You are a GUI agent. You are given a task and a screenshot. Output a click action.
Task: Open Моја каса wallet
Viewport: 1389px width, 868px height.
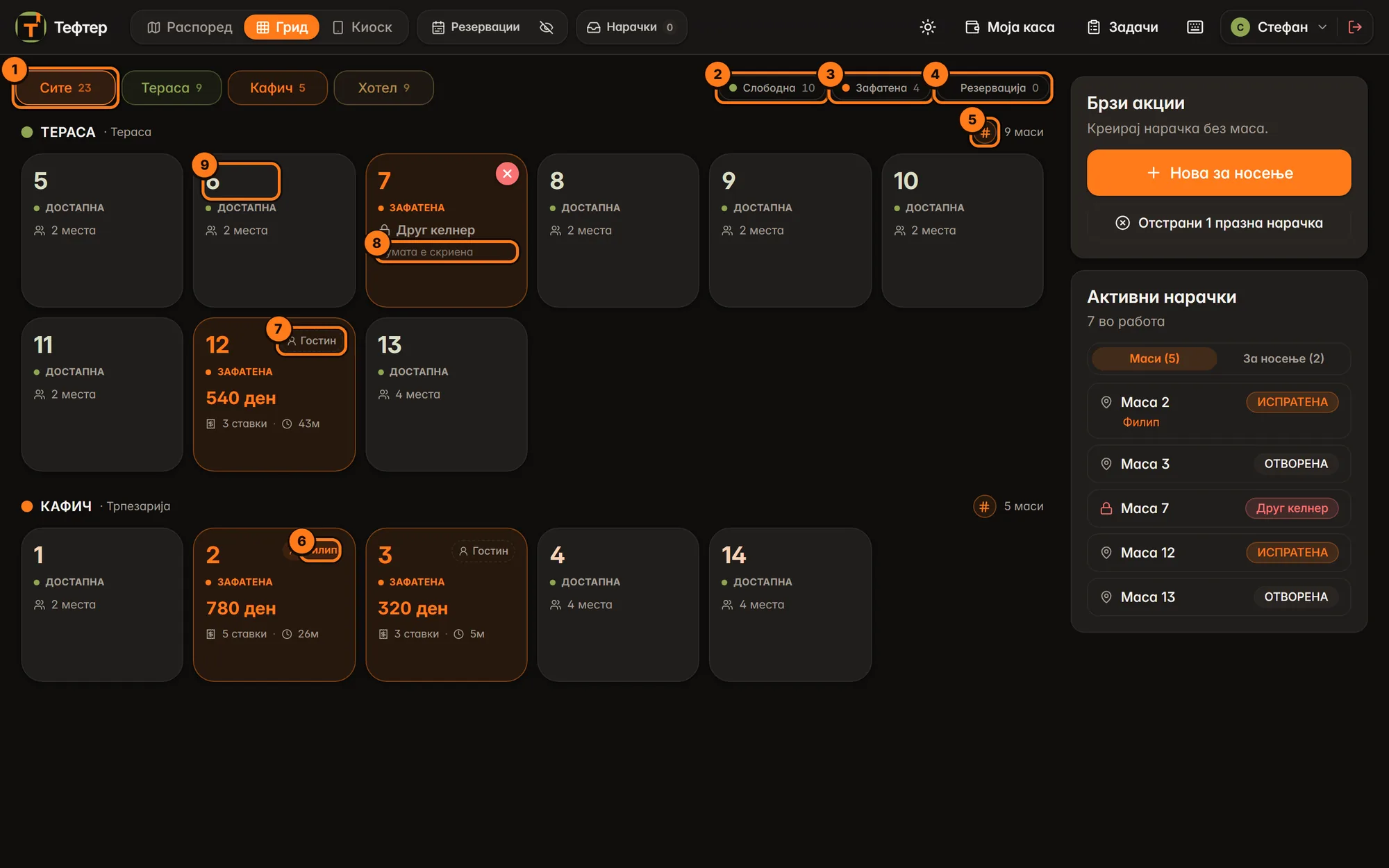(1010, 27)
